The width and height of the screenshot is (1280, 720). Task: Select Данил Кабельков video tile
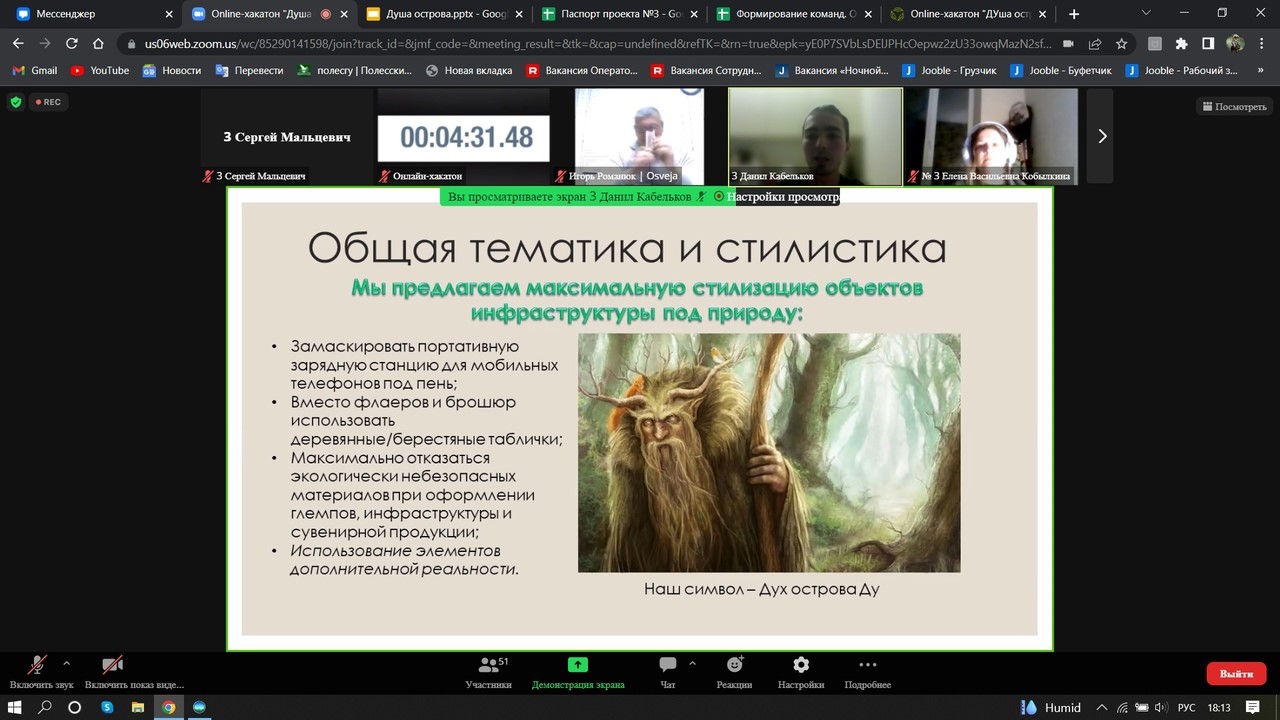(815, 136)
